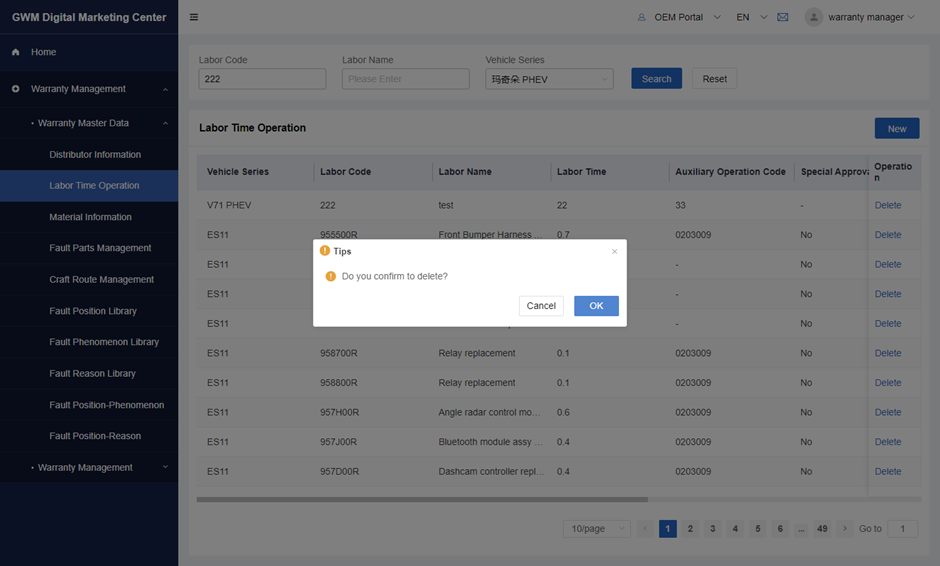Toggle the hamburger sidebar collapse icon

[194, 17]
